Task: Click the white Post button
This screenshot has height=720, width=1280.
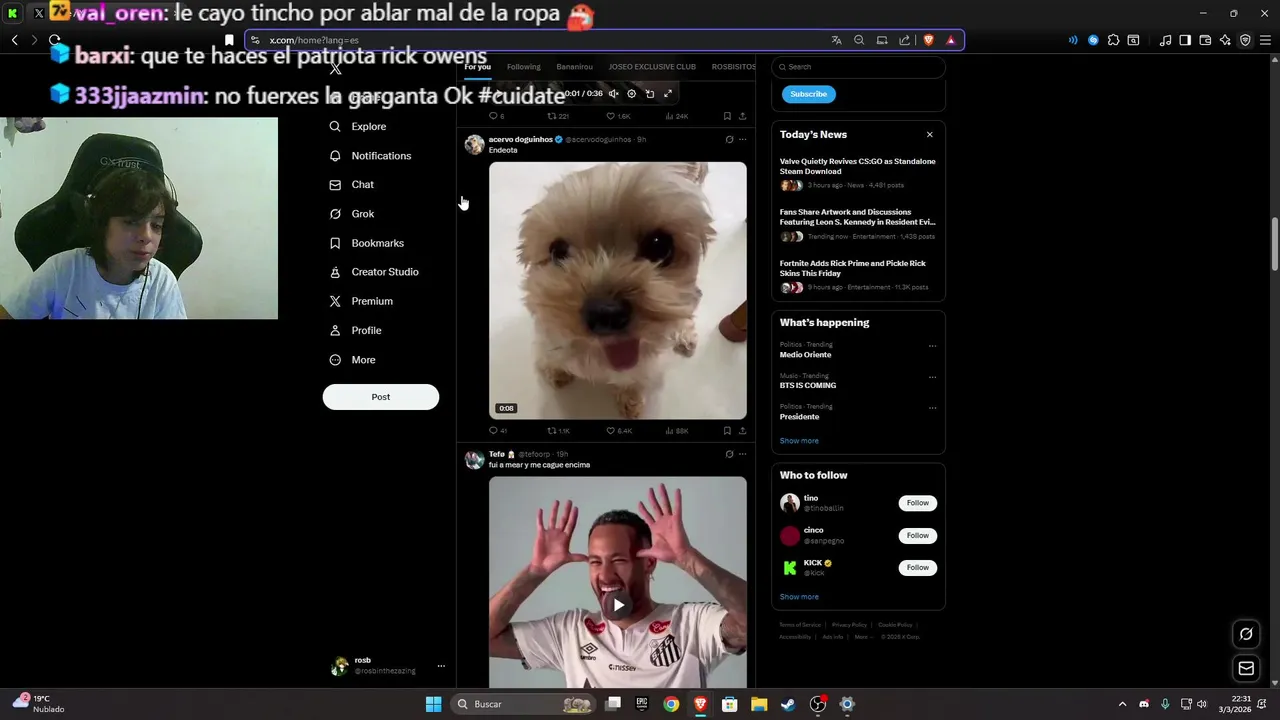Action: [381, 397]
